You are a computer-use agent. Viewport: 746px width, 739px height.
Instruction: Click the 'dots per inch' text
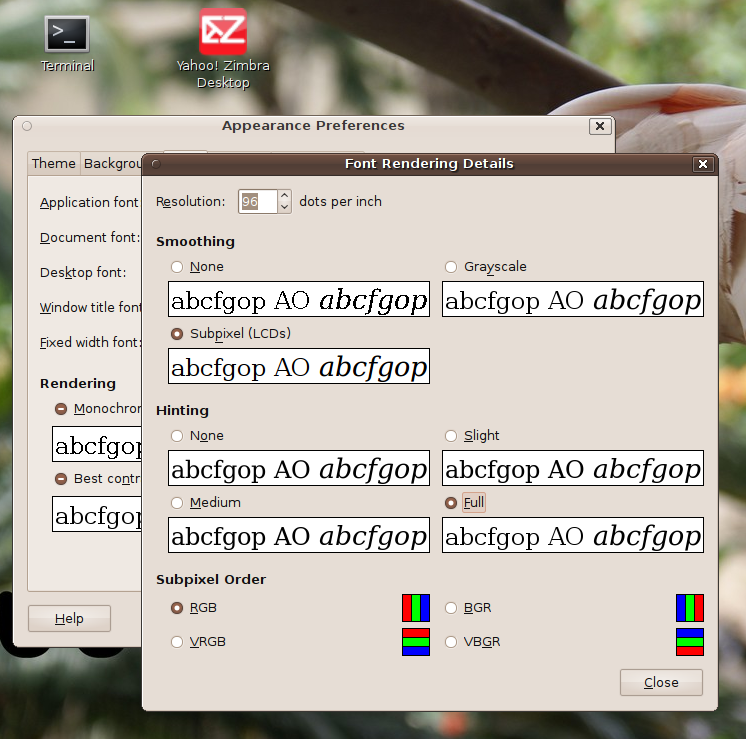click(x=340, y=202)
